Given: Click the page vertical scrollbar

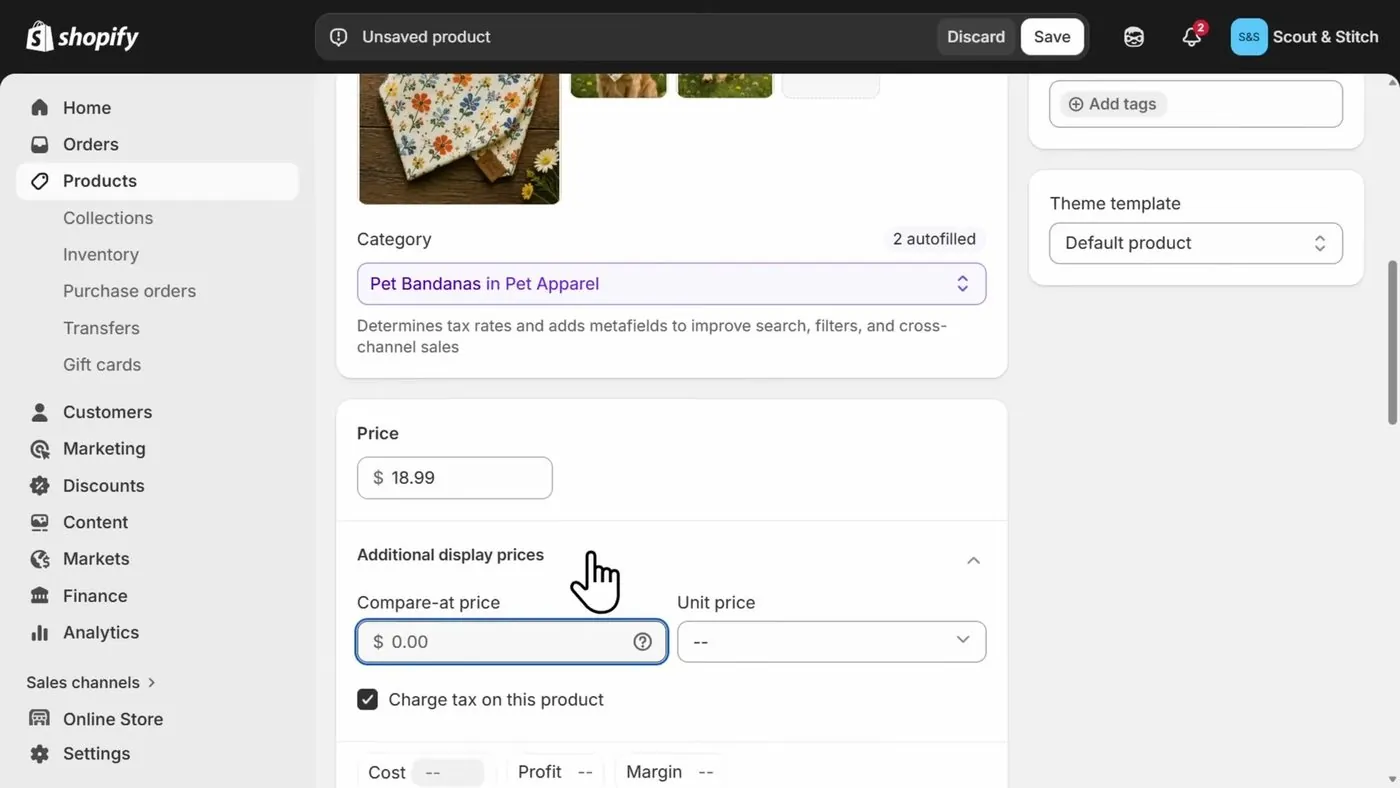Looking at the screenshot, I should tap(1392, 342).
